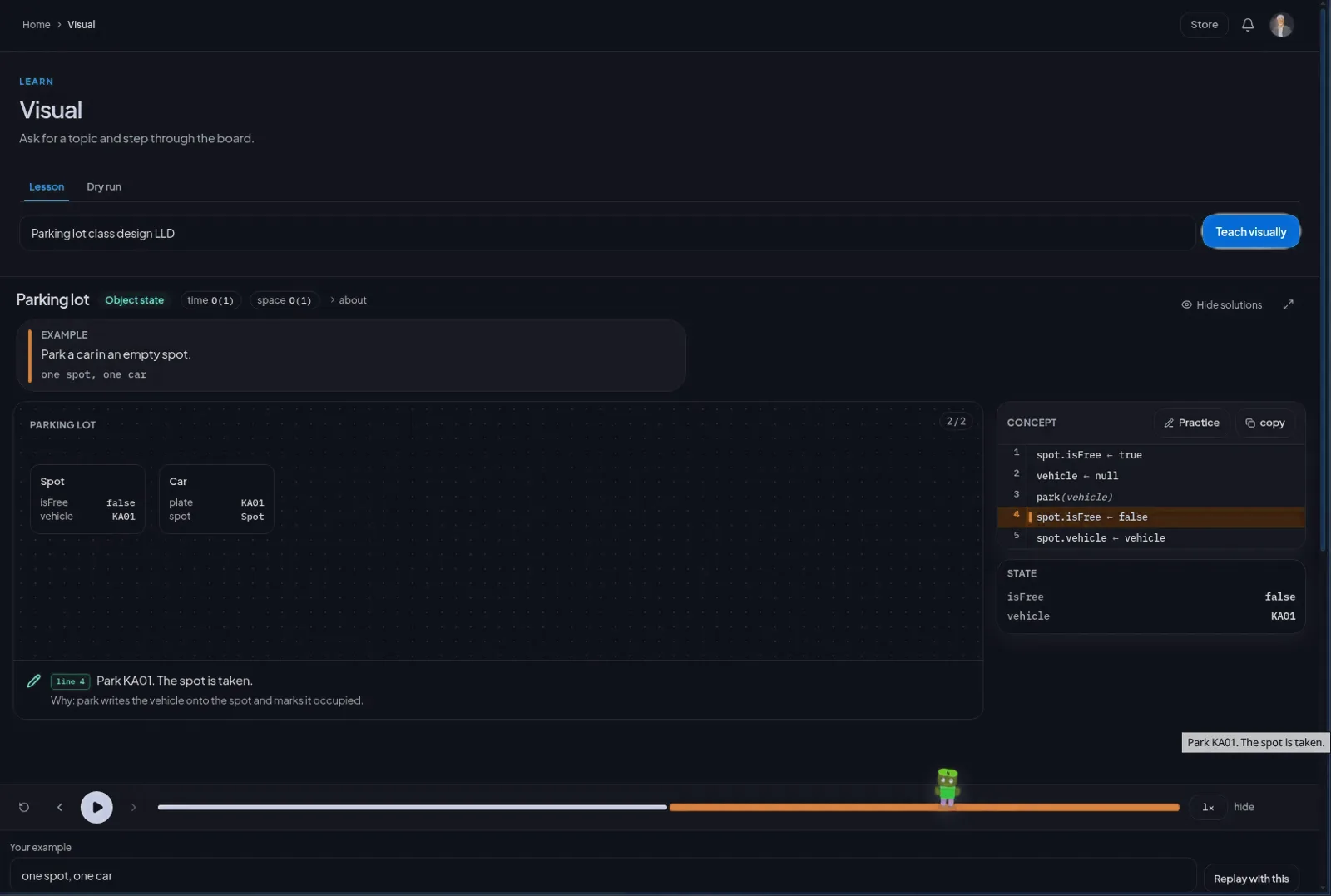Select code line 'vehicle ← null'
Image resolution: width=1331 pixels, height=896 pixels.
point(1151,476)
